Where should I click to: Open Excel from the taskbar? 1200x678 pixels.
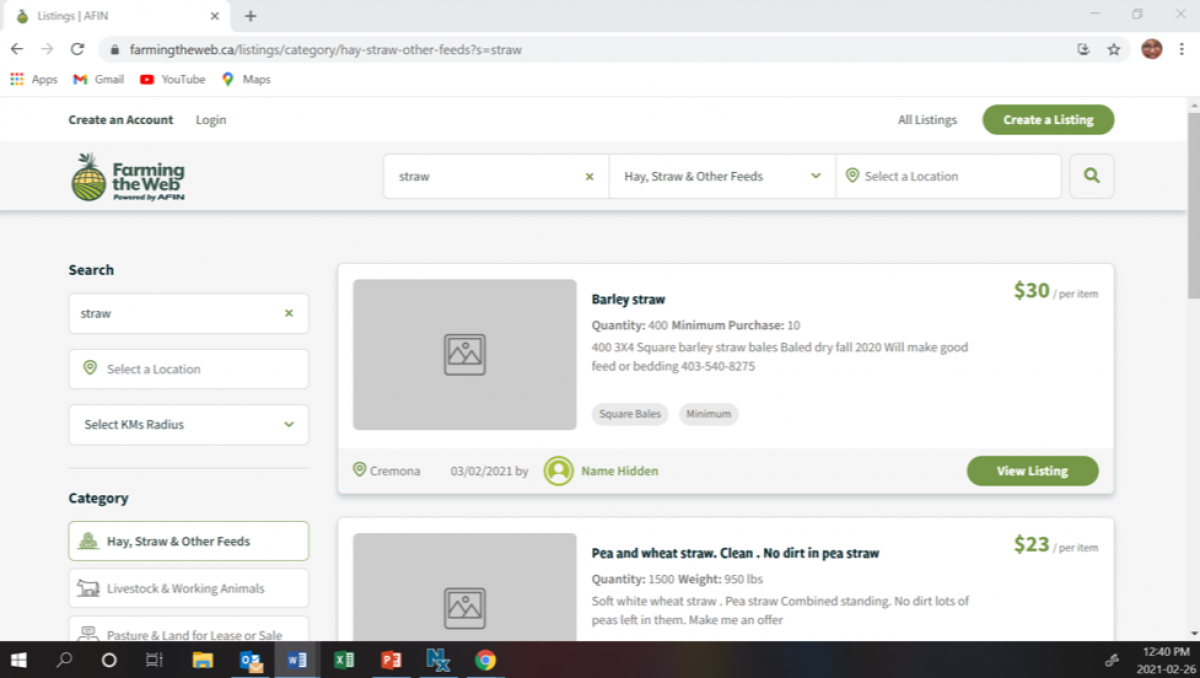point(344,660)
